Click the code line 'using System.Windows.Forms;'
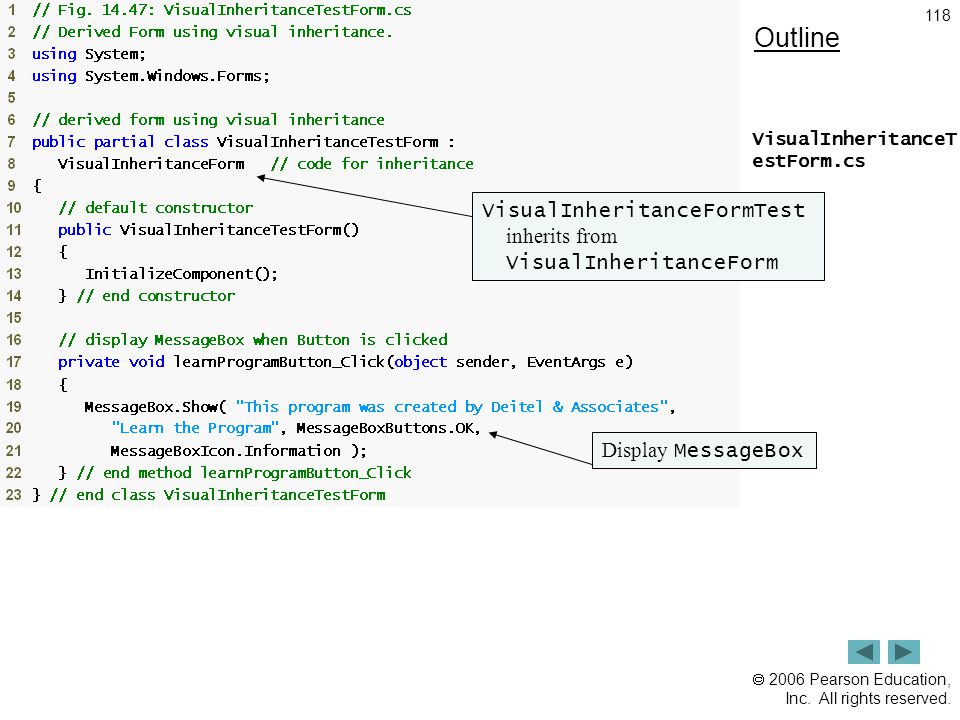The height and width of the screenshot is (720, 960). 151,76
